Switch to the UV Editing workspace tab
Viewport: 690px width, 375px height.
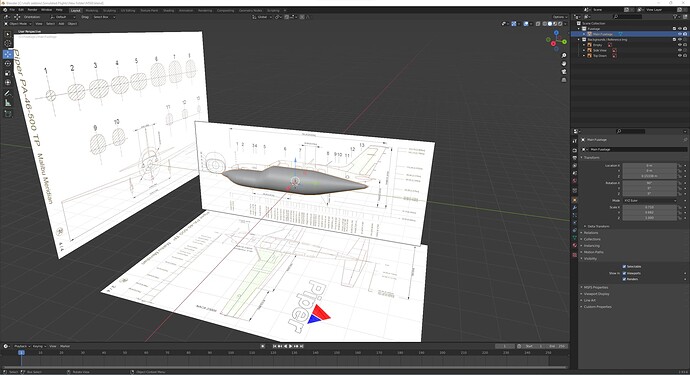tap(128, 11)
